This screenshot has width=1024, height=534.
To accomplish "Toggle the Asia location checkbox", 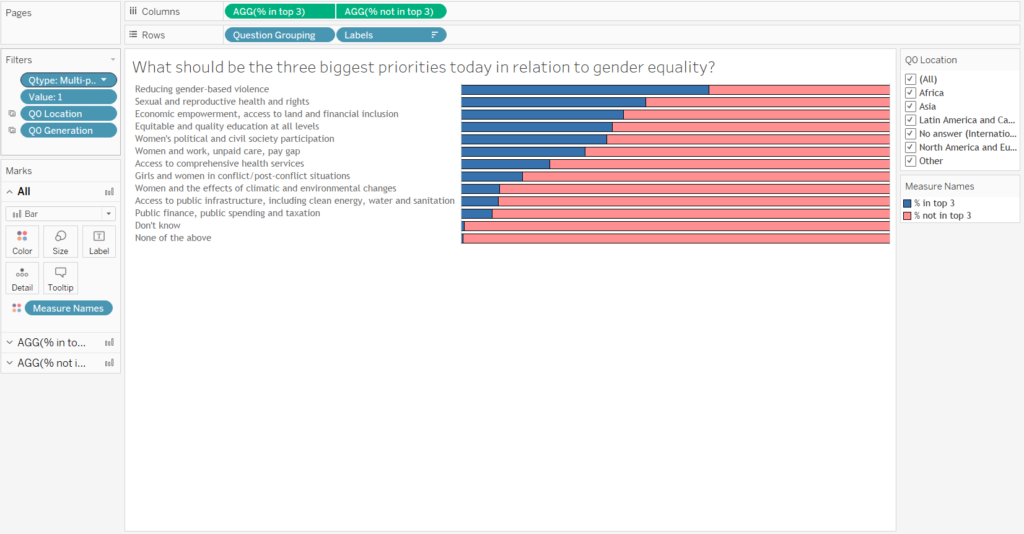I will click(x=910, y=106).
